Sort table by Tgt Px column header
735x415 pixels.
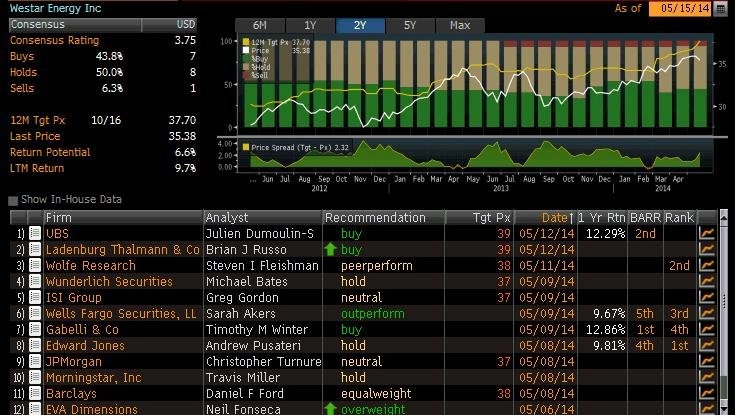(x=479, y=218)
